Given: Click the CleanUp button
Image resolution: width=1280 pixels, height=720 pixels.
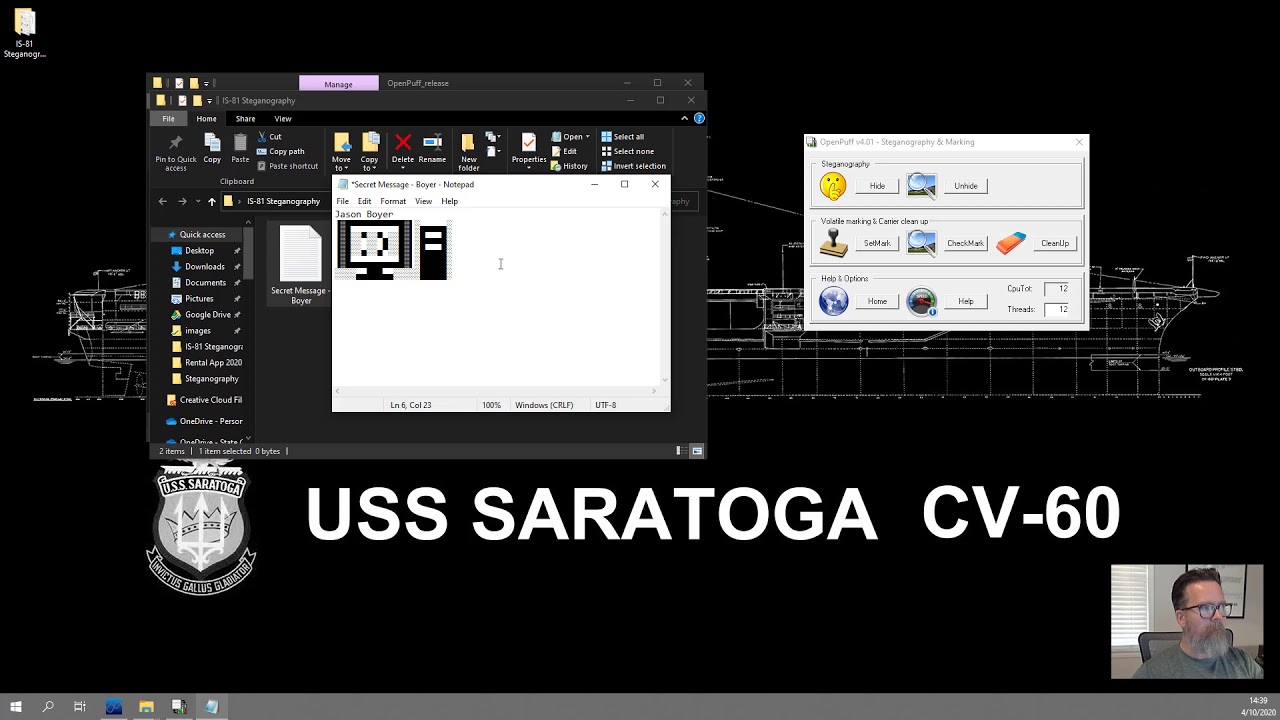Looking at the screenshot, I should coord(1055,243).
